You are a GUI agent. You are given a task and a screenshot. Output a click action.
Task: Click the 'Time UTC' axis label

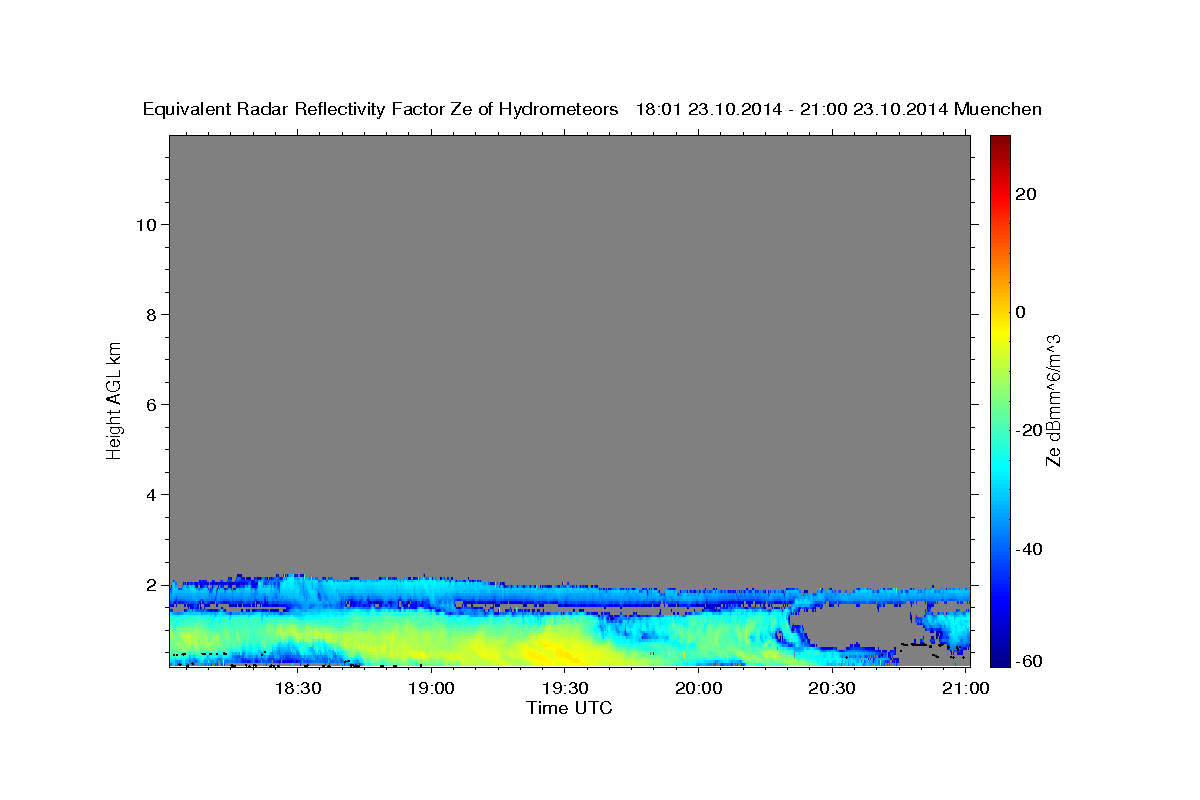tap(569, 708)
